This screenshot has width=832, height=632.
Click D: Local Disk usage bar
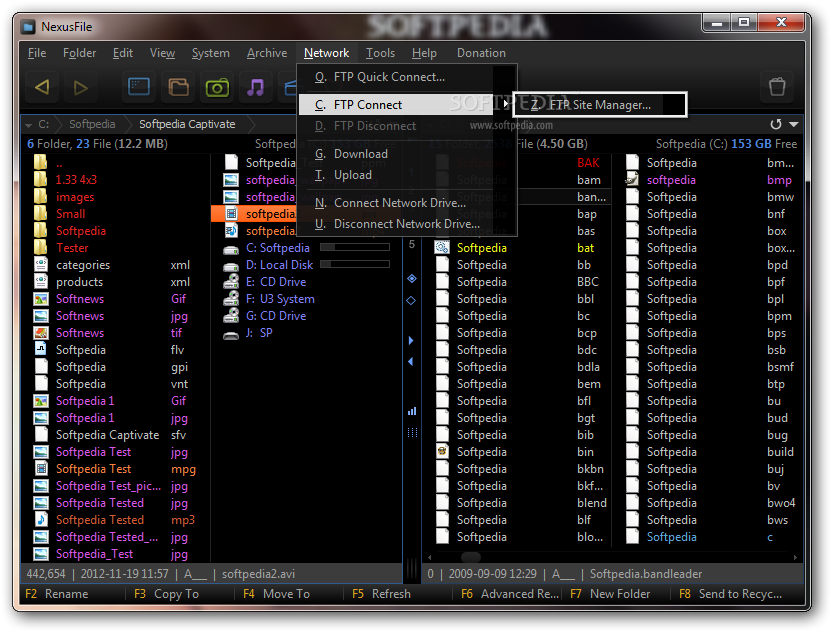tap(355, 264)
